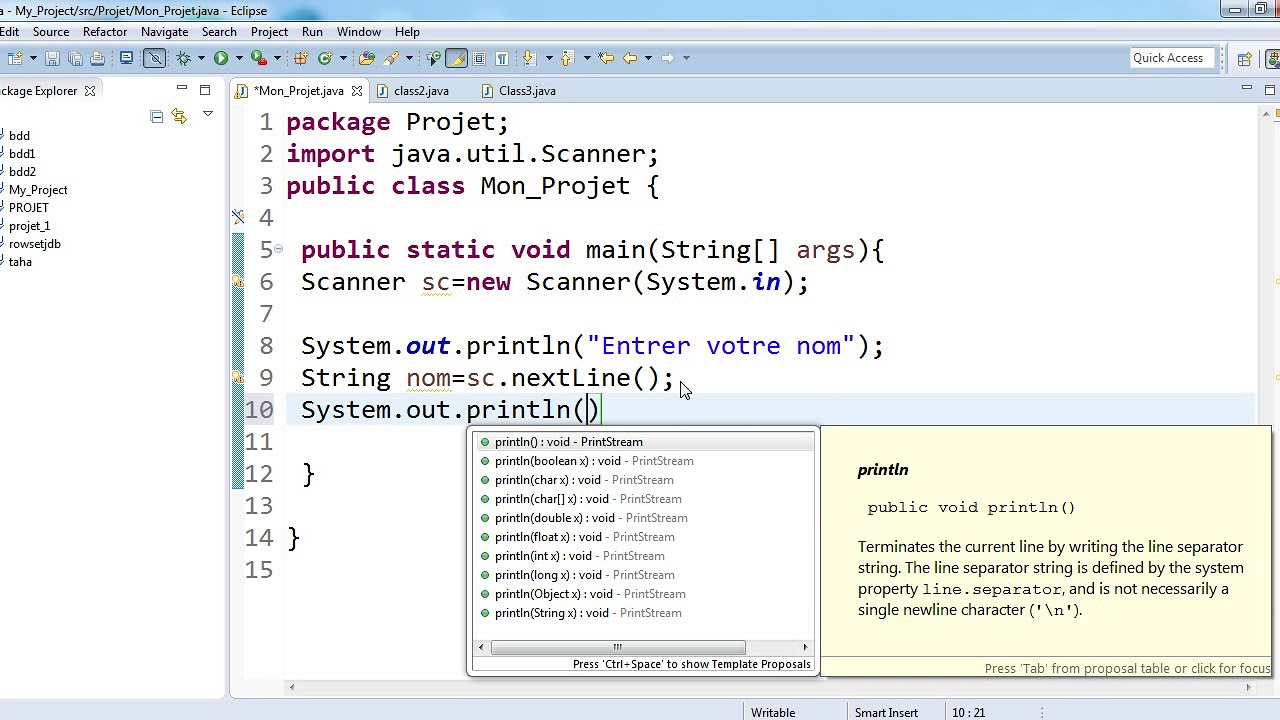The height and width of the screenshot is (720, 1280).
Task: Open the Console monitor toolbar icon
Action: (126, 58)
